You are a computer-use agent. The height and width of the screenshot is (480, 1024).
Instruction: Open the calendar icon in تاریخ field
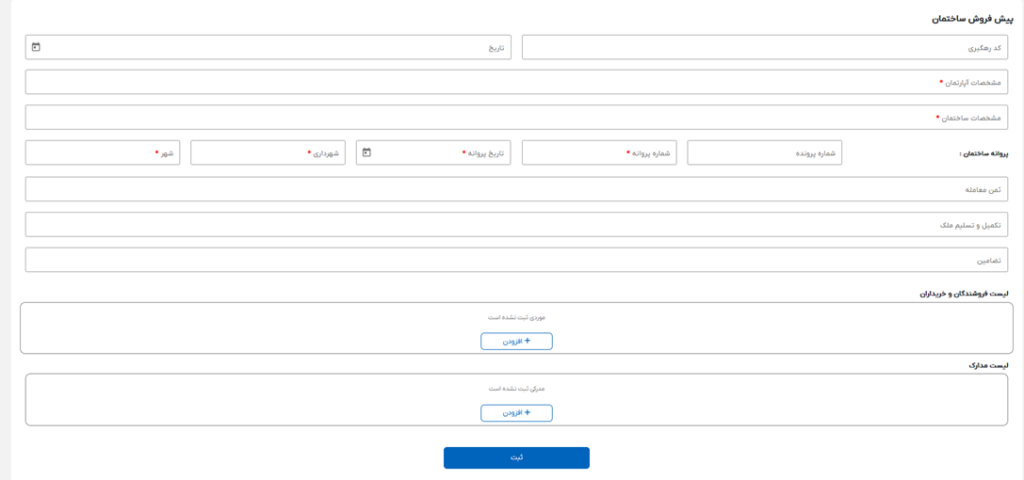36,47
